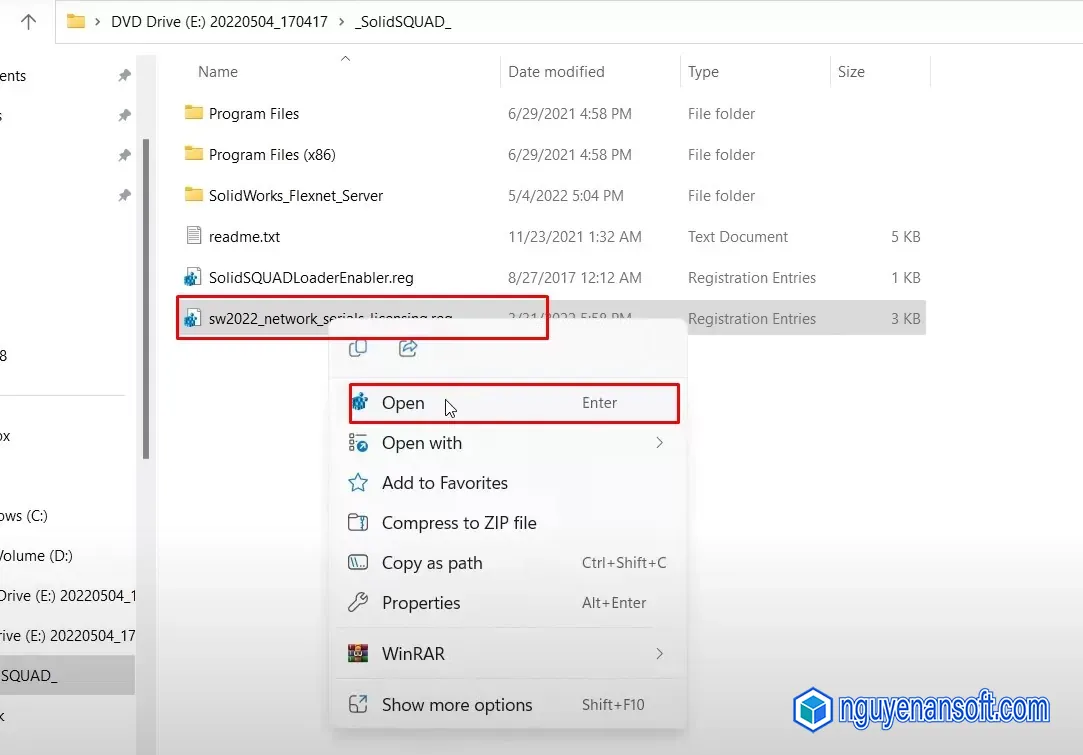Image resolution: width=1083 pixels, height=755 pixels.
Task: Select Open from the context menu
Action: (402, 403)
